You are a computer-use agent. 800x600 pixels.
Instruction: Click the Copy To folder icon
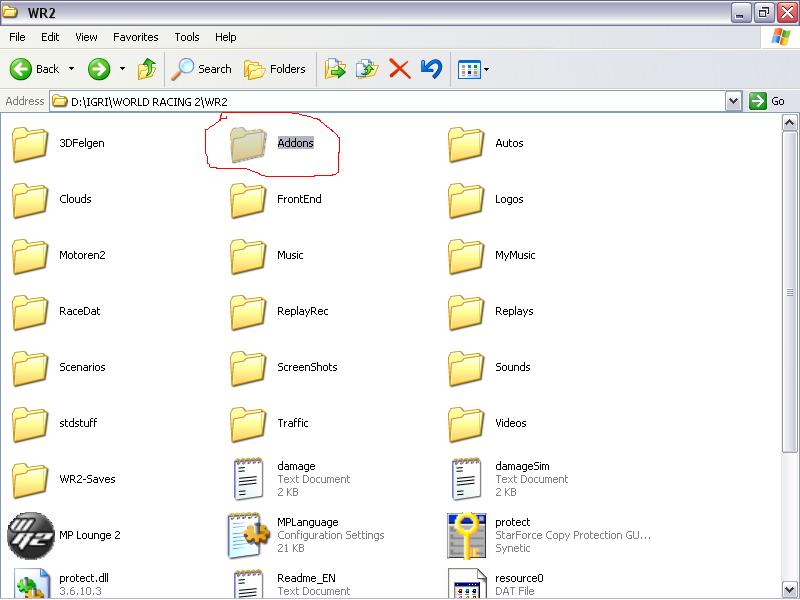tap(367, 69)
